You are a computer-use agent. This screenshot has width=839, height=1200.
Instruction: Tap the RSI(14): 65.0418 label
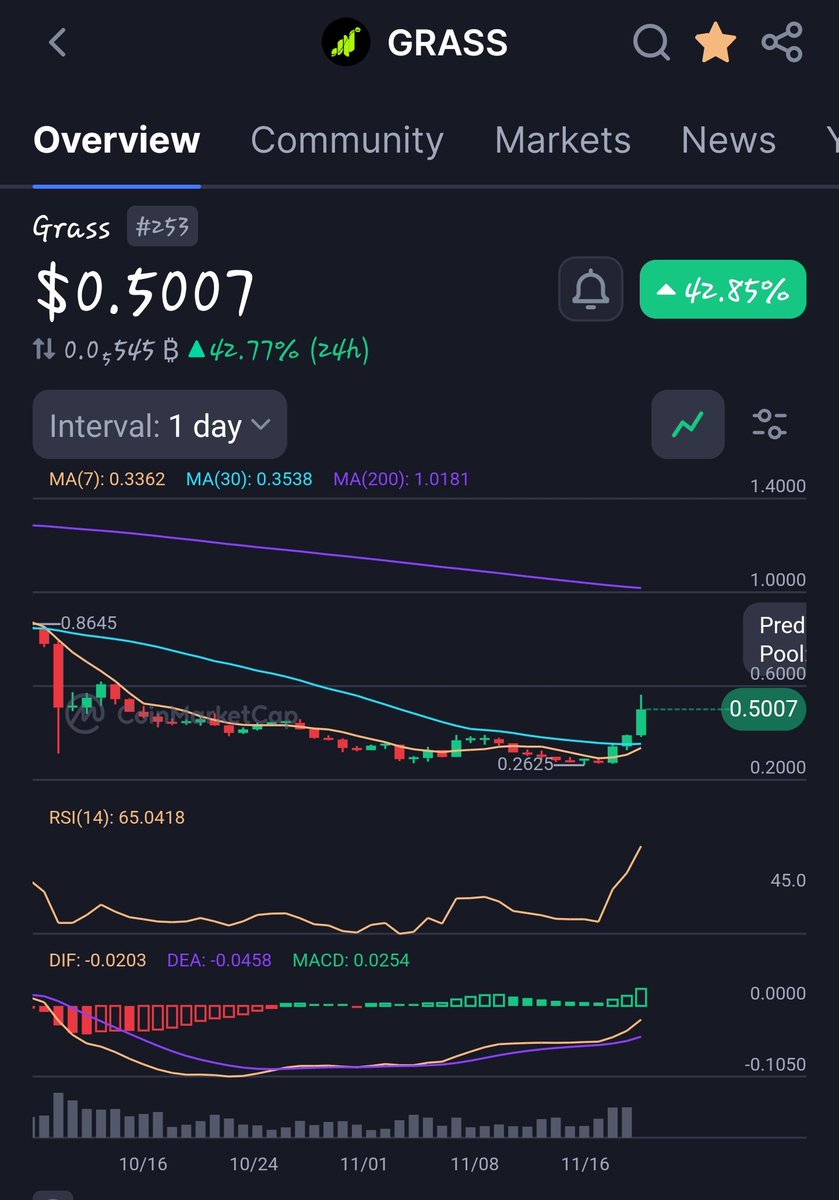[117, 817]
